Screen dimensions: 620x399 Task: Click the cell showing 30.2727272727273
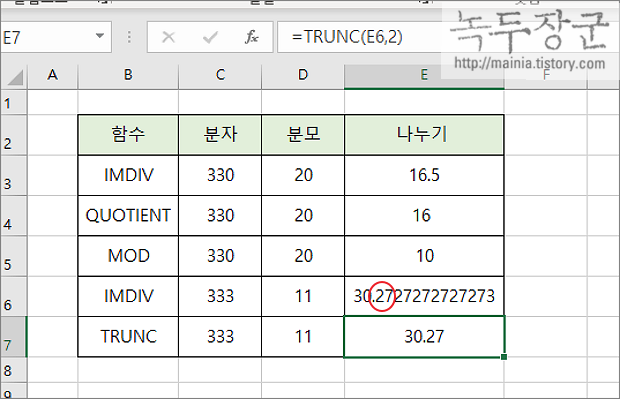[424, 296]
